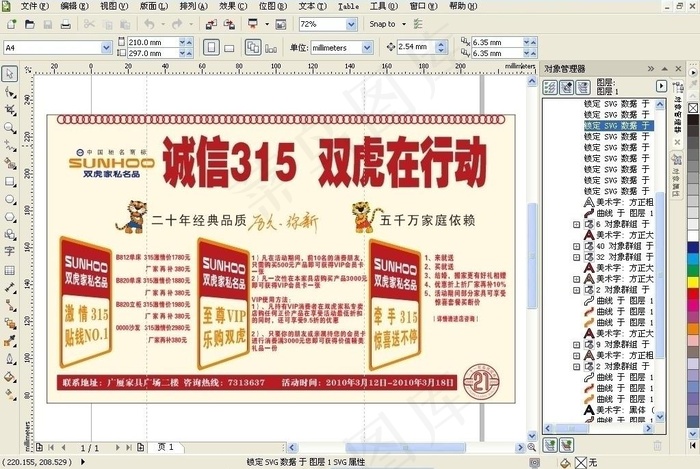Click the add page button after page tab
This screenshot has height=469, width=700.
141,447
